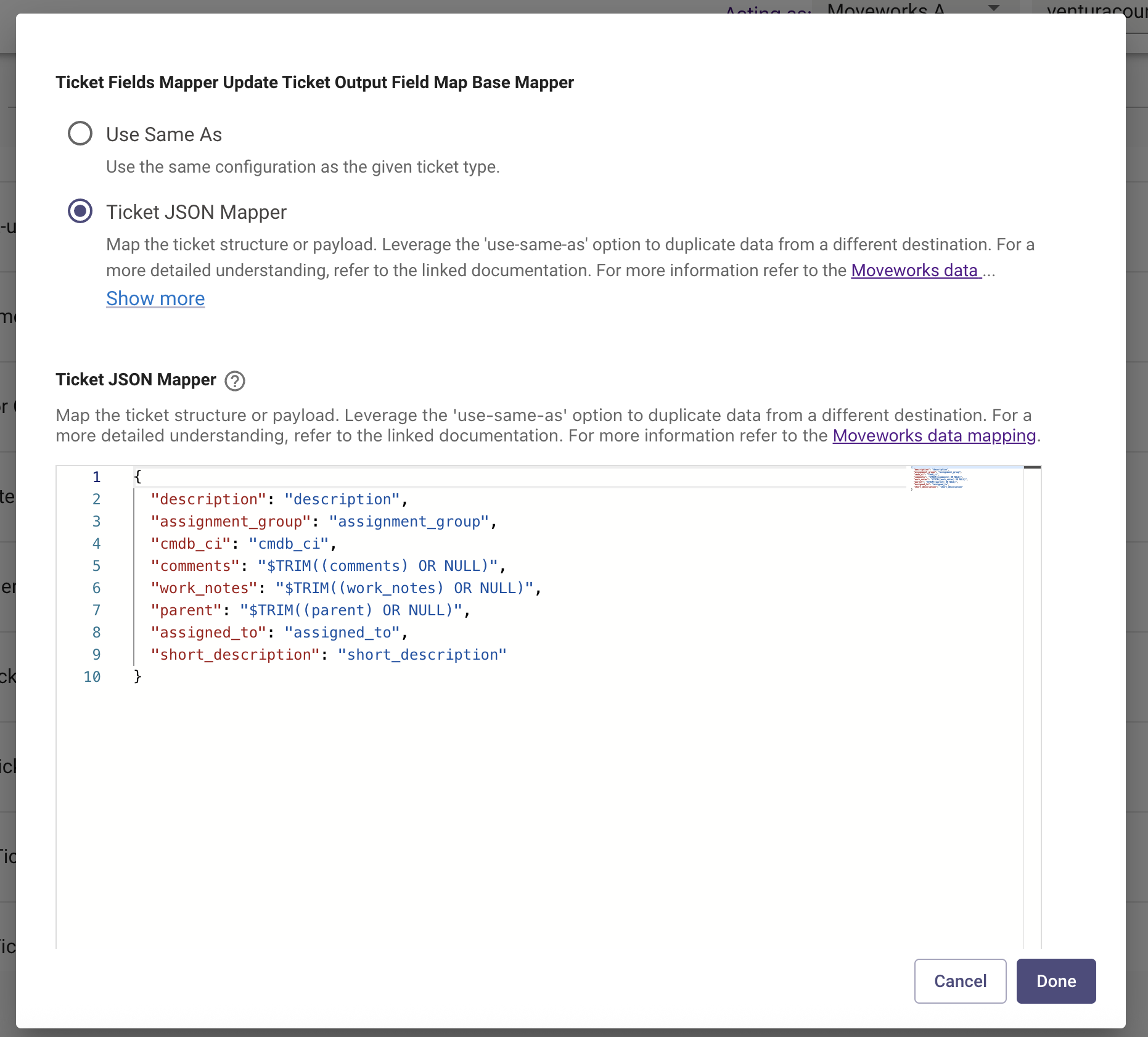Click the closing brace on line 10

[x=137, y=676]
